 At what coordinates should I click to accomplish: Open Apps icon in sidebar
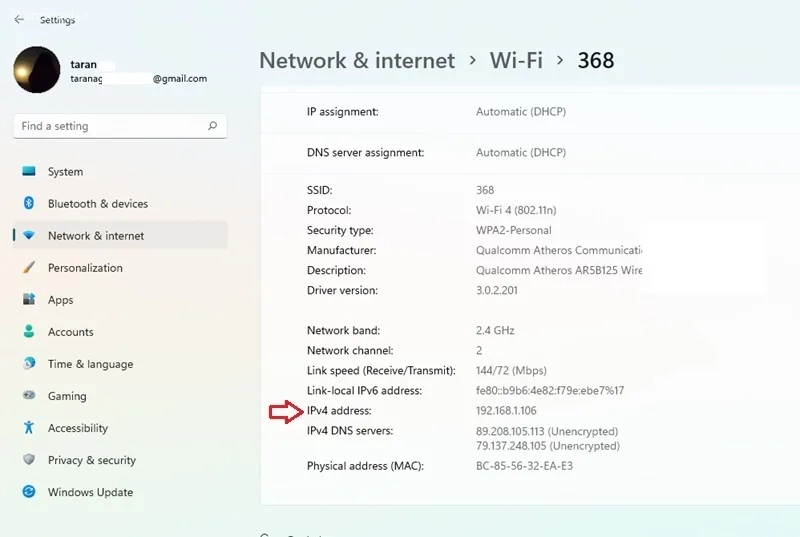pos(29,299)
